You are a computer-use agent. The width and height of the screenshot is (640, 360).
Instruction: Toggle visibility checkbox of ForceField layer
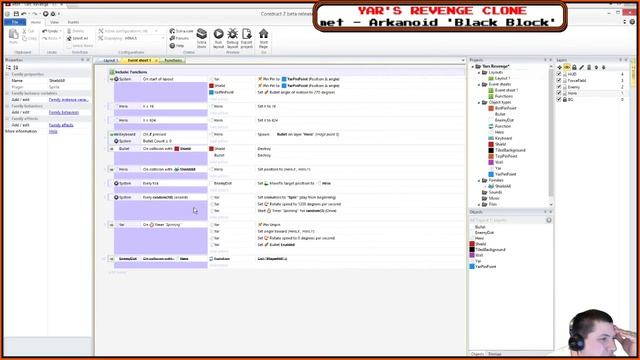559,80
